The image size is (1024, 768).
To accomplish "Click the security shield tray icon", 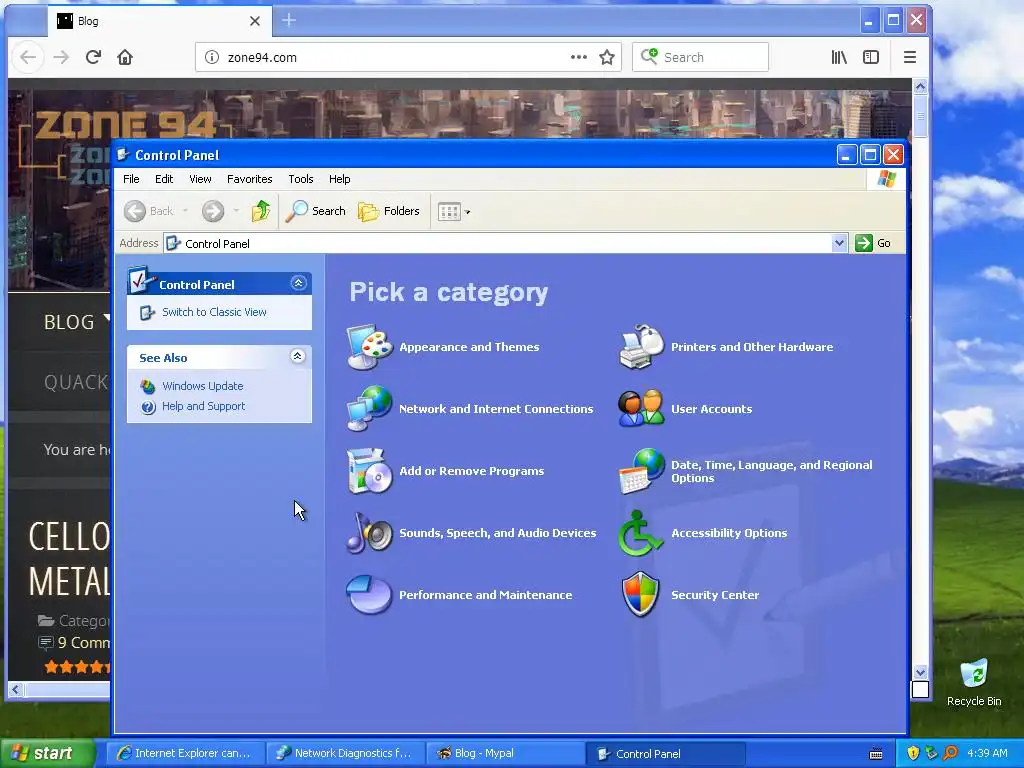I will point(913,753).
